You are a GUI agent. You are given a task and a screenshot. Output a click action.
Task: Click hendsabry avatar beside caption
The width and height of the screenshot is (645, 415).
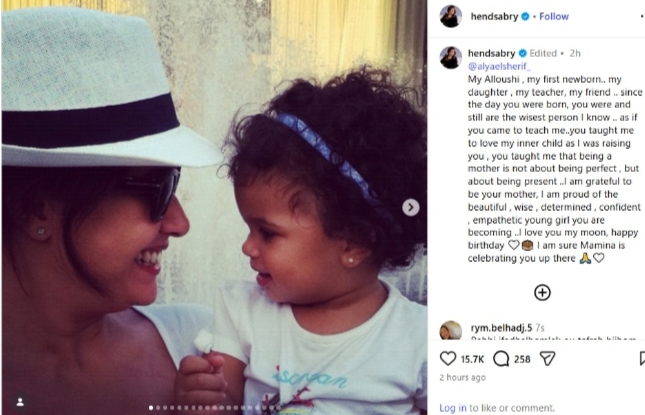click(x=450, y=58)
